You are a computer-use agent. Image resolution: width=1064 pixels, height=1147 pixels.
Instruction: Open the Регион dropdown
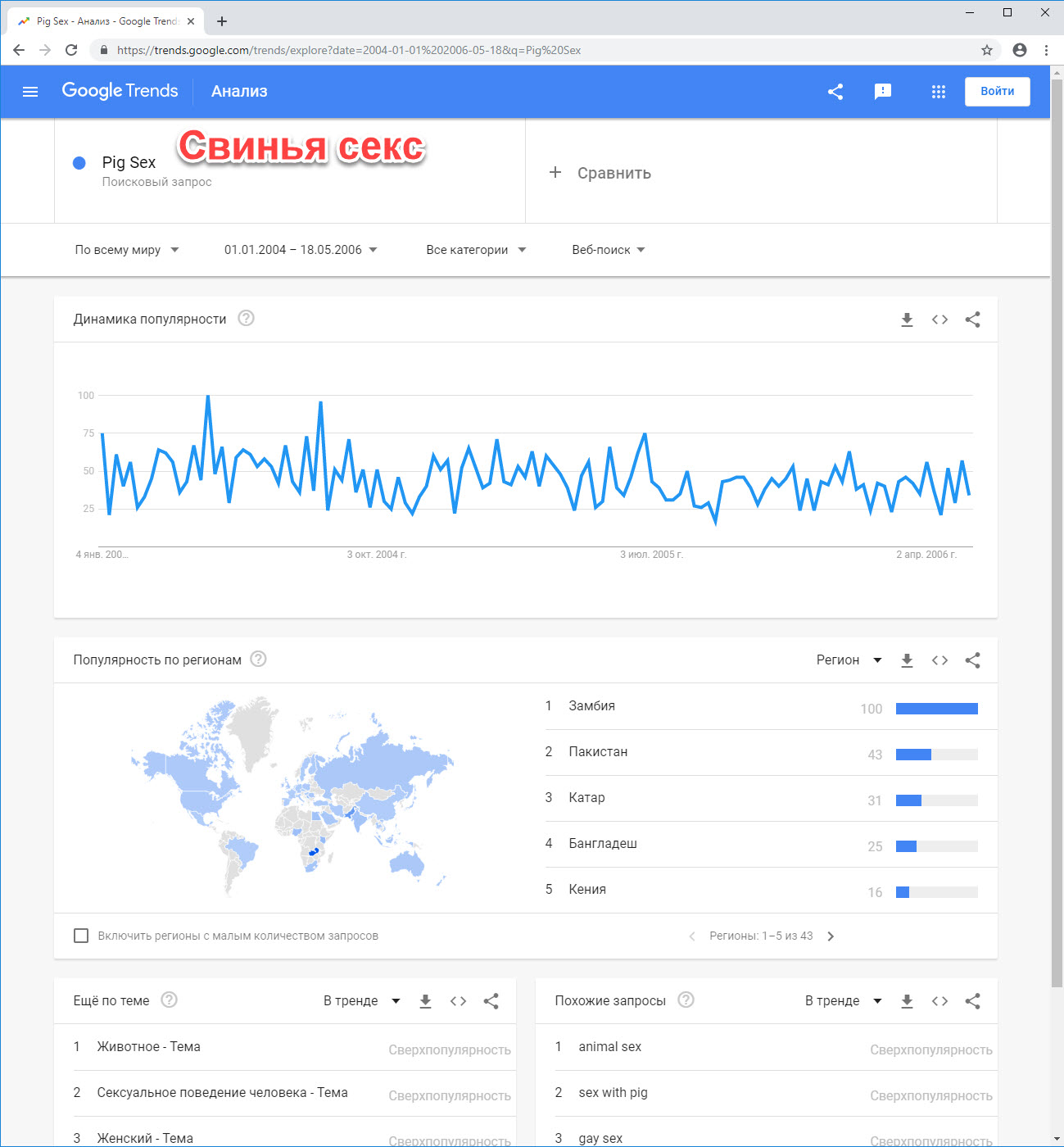849,660
